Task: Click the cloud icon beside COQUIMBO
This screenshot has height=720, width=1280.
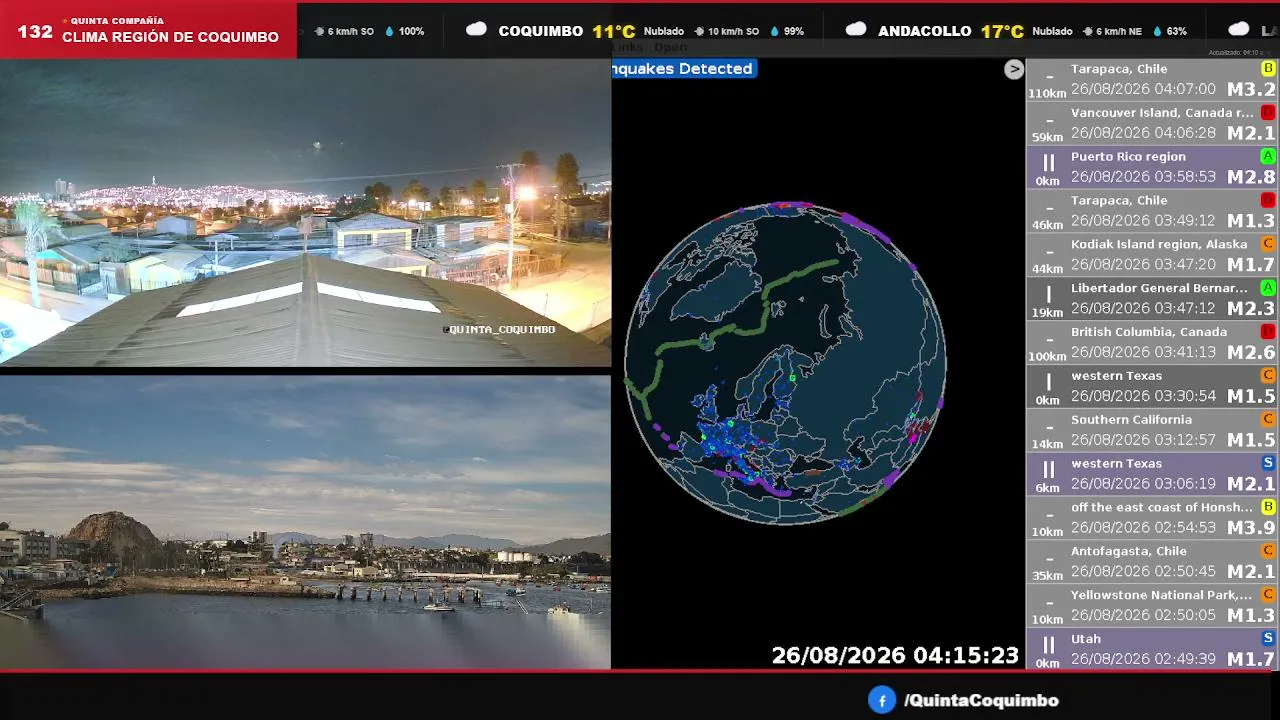Action: coord(477,29)
